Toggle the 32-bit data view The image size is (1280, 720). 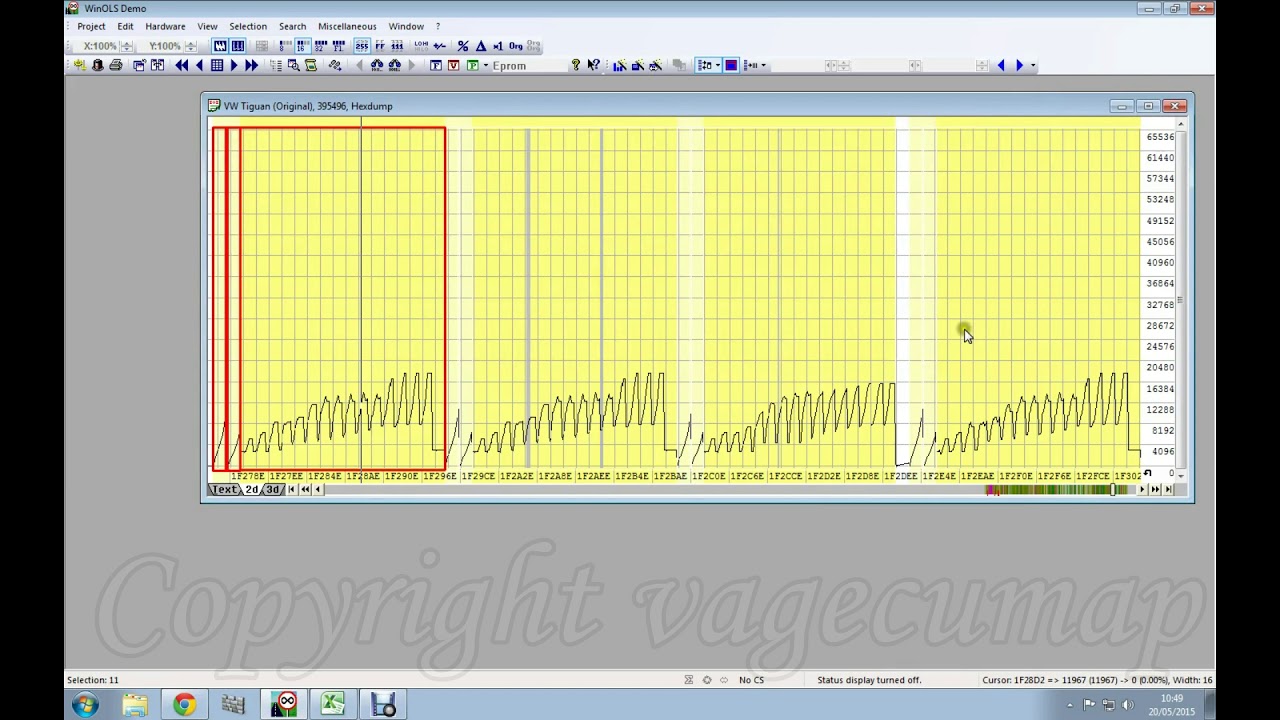pos(321,46)
